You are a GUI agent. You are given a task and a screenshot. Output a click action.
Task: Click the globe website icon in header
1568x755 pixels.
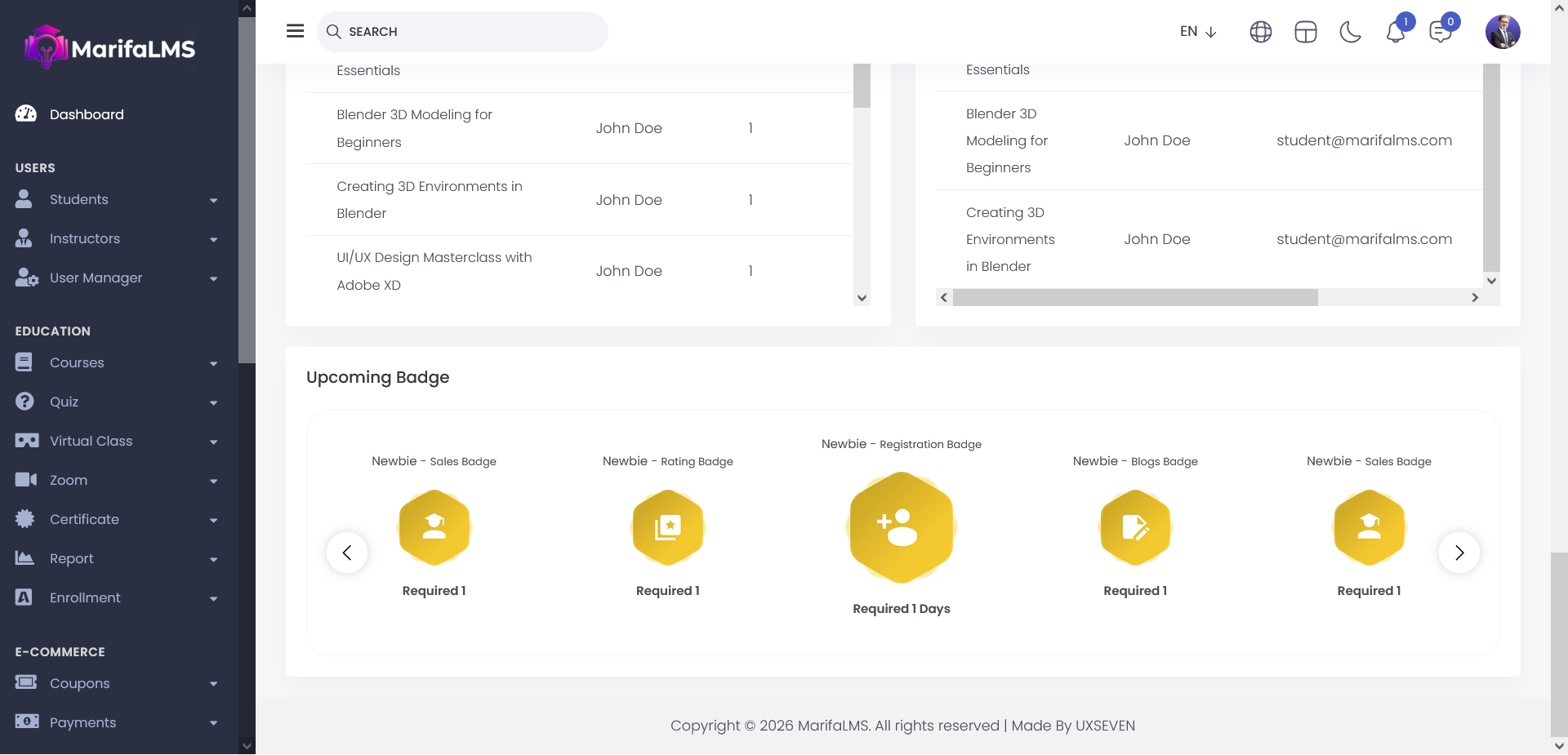(1260, 32)
